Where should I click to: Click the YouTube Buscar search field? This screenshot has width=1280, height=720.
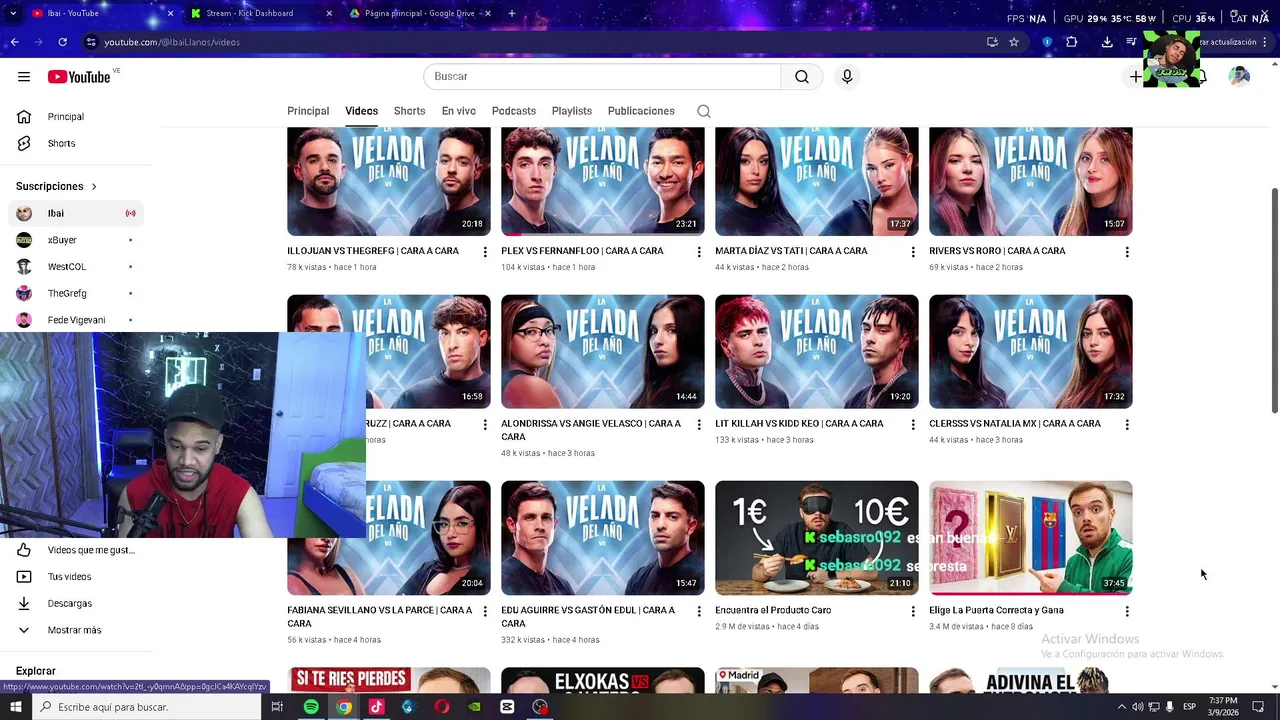[x=602, y=77]
